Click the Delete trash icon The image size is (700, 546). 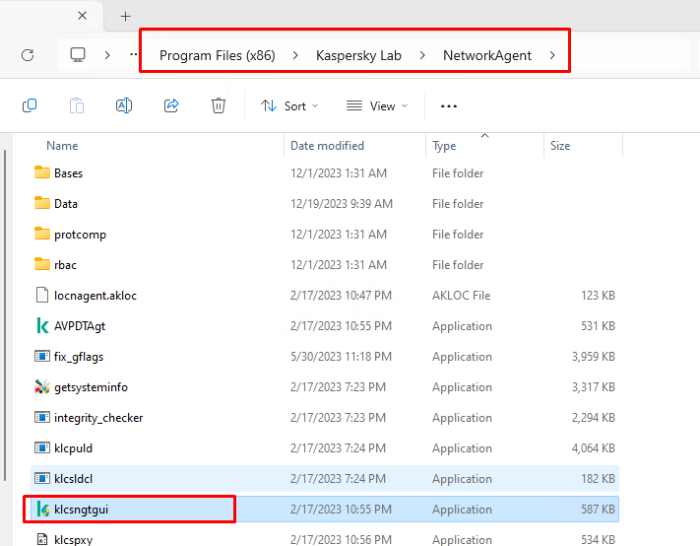point(218,106)
